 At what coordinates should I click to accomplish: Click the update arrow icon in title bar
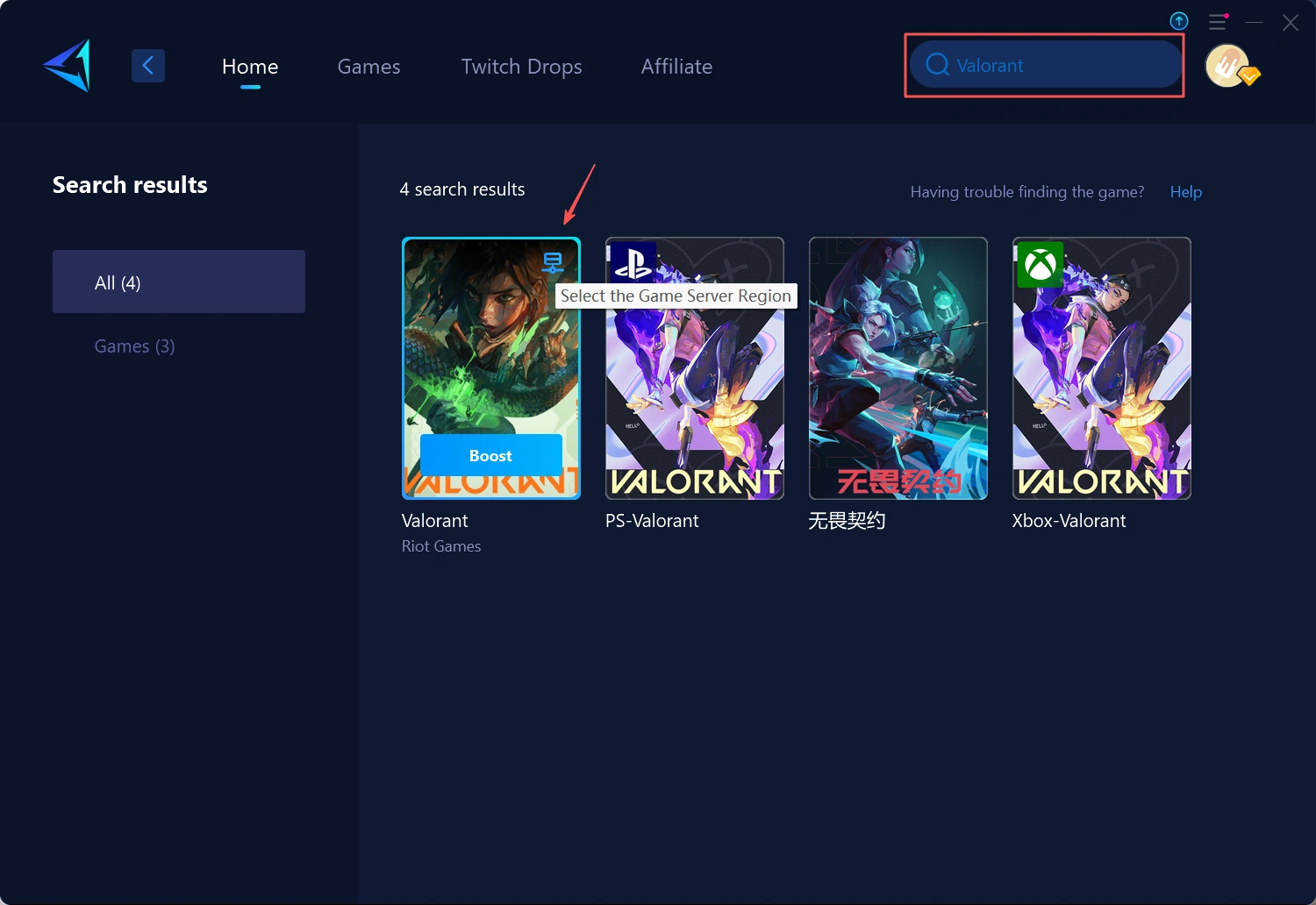1179,21
